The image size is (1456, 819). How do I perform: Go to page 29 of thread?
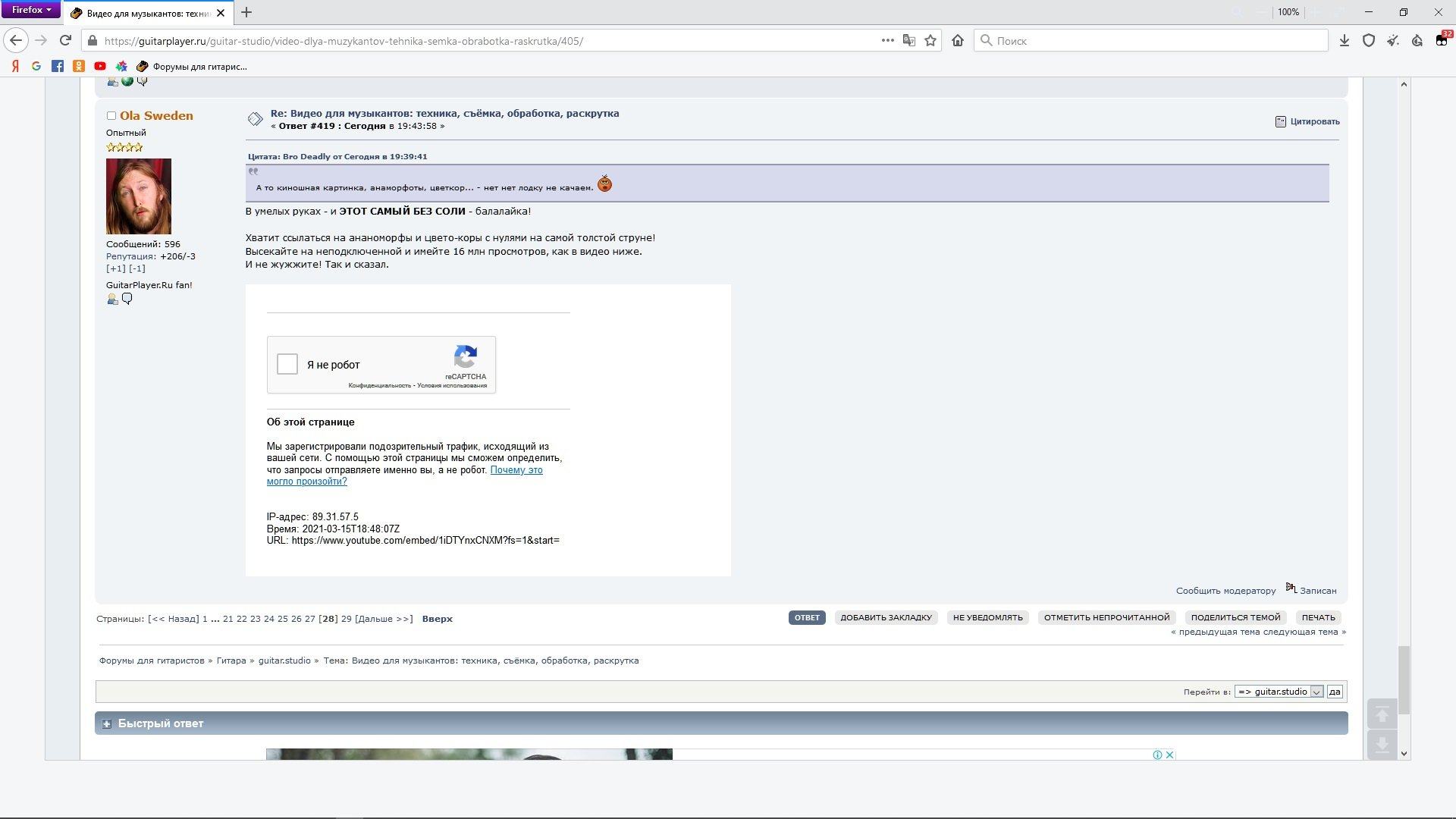[x=346, y=619]
